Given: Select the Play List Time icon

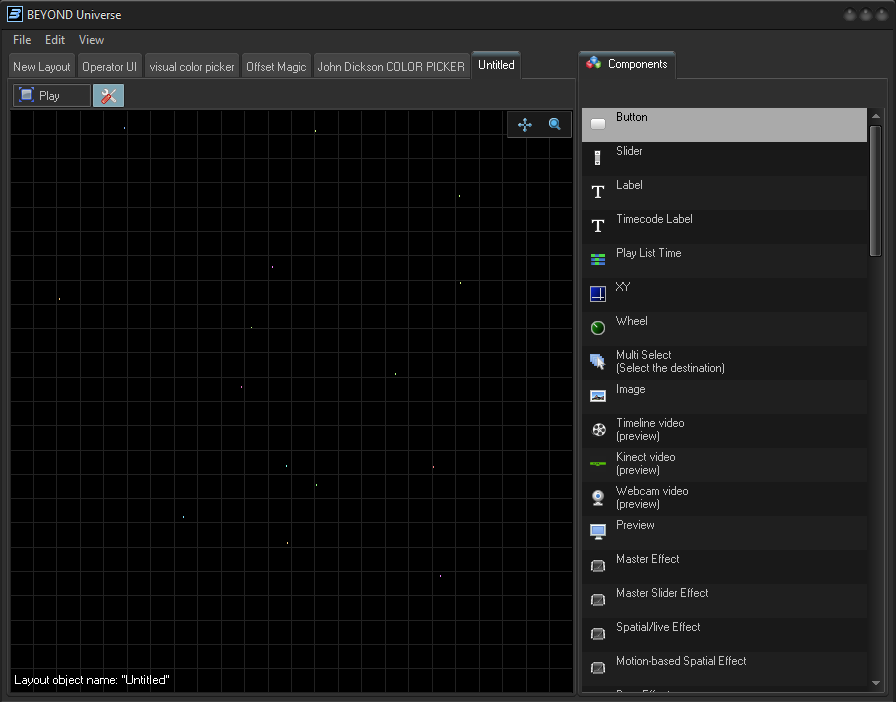Looking at the screenshot, I should pyautogui.click(x=598, y=260).
